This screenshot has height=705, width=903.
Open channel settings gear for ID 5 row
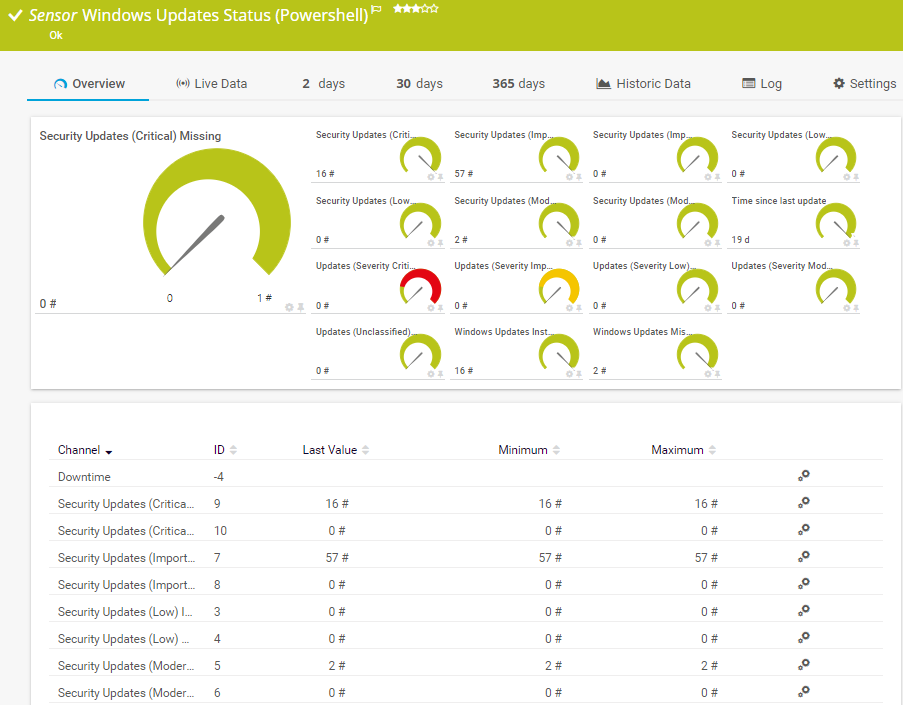pos(803,665)
